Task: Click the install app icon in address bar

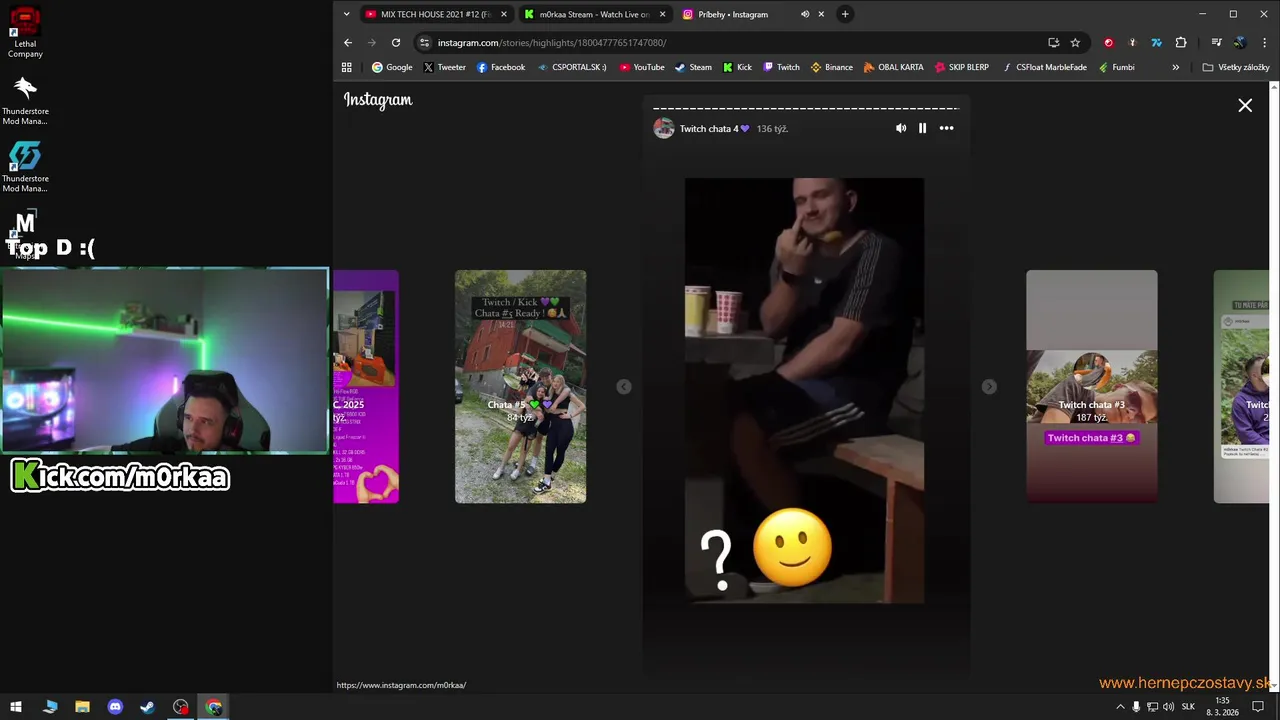Action: 1053,43
